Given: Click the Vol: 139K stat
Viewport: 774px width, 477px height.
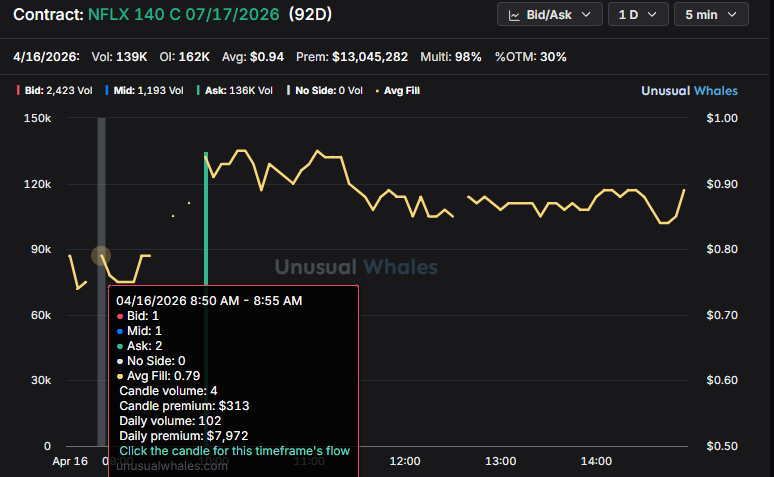Looking at the screenshot, I should (119, 57).
